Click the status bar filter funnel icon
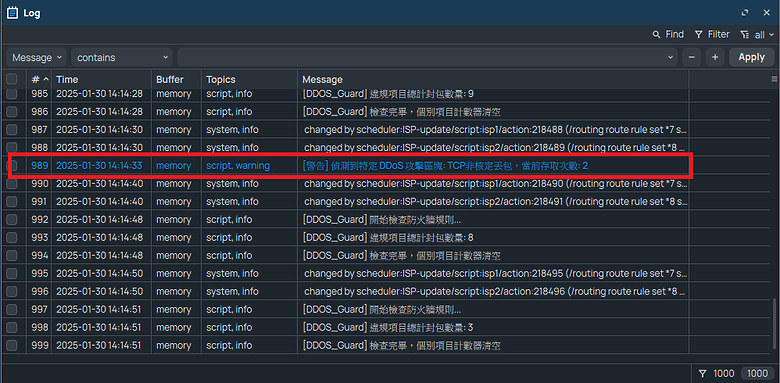Screen dimensions: 780x383 [702, 373]
